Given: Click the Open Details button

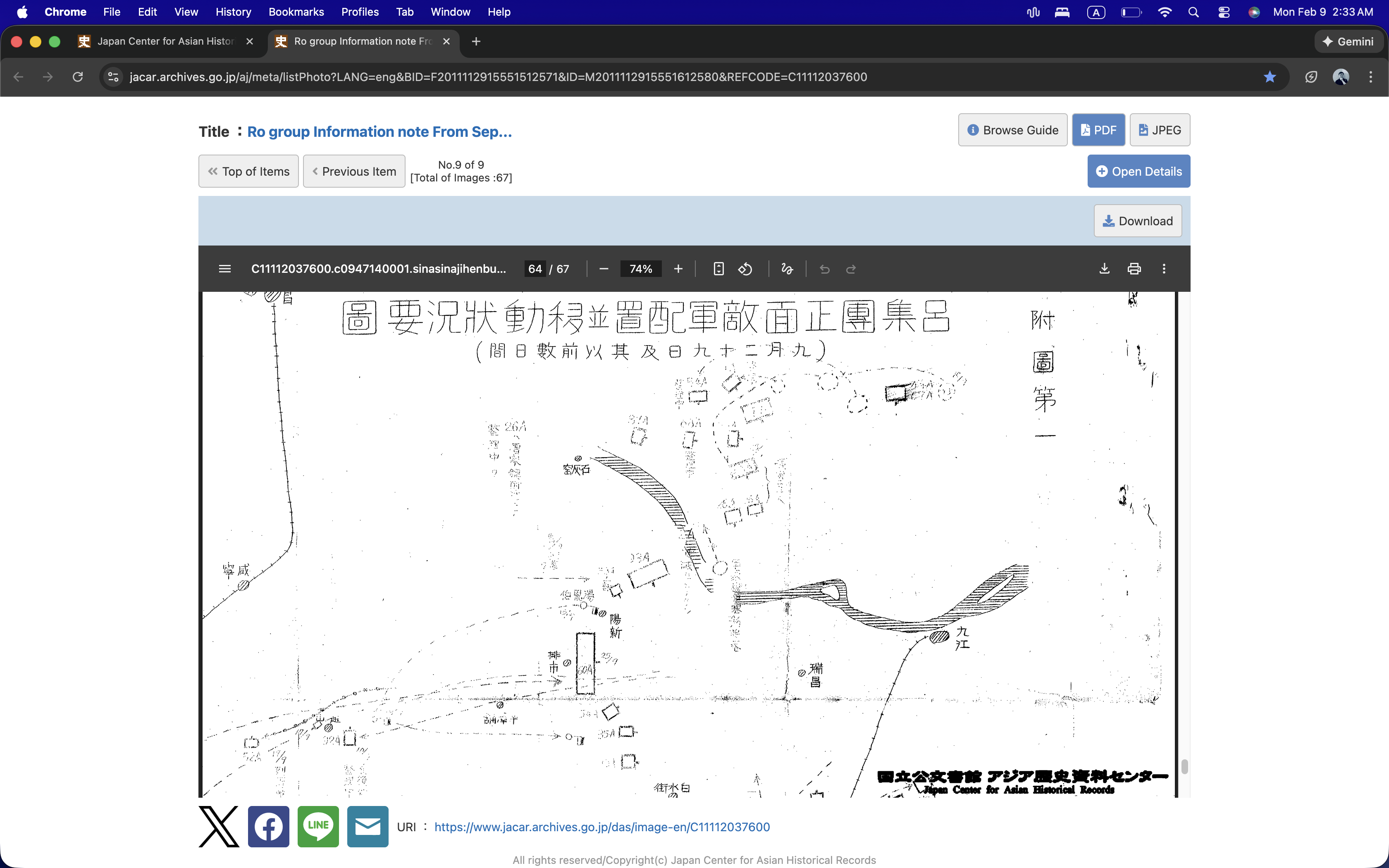Looking at the screenshot, I should coord(1139,171).
